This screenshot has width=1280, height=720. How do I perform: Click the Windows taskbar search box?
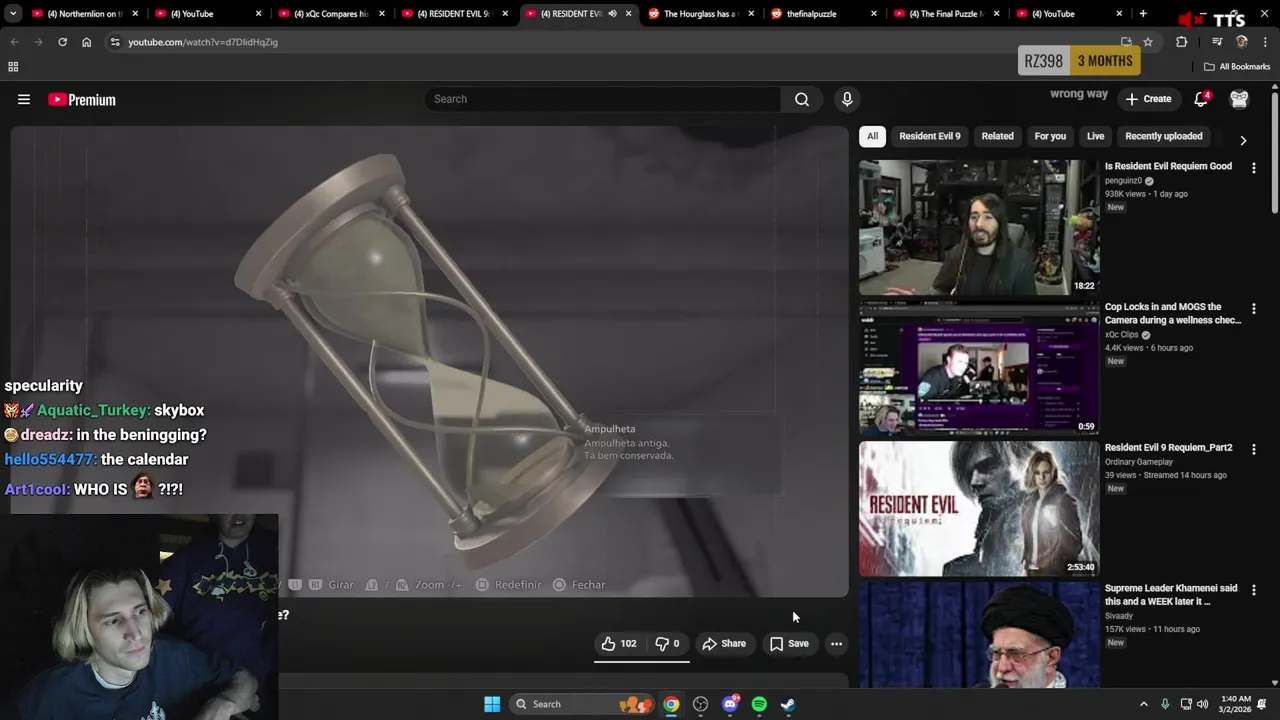[580, 704]
